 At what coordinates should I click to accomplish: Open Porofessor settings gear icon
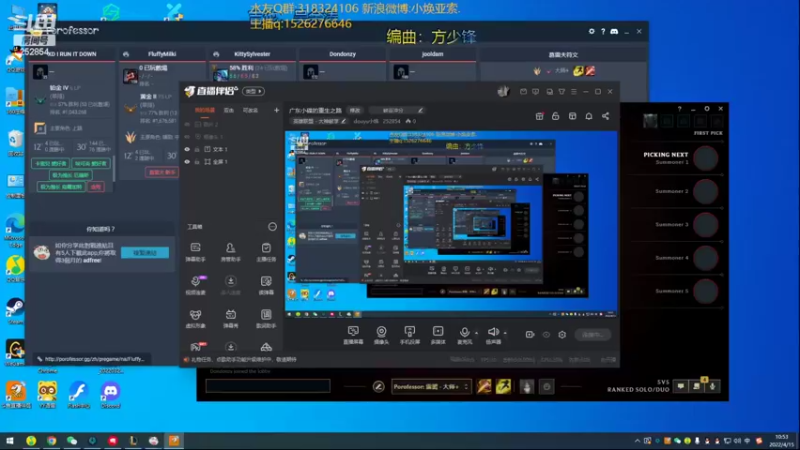[x=591, y=32]
